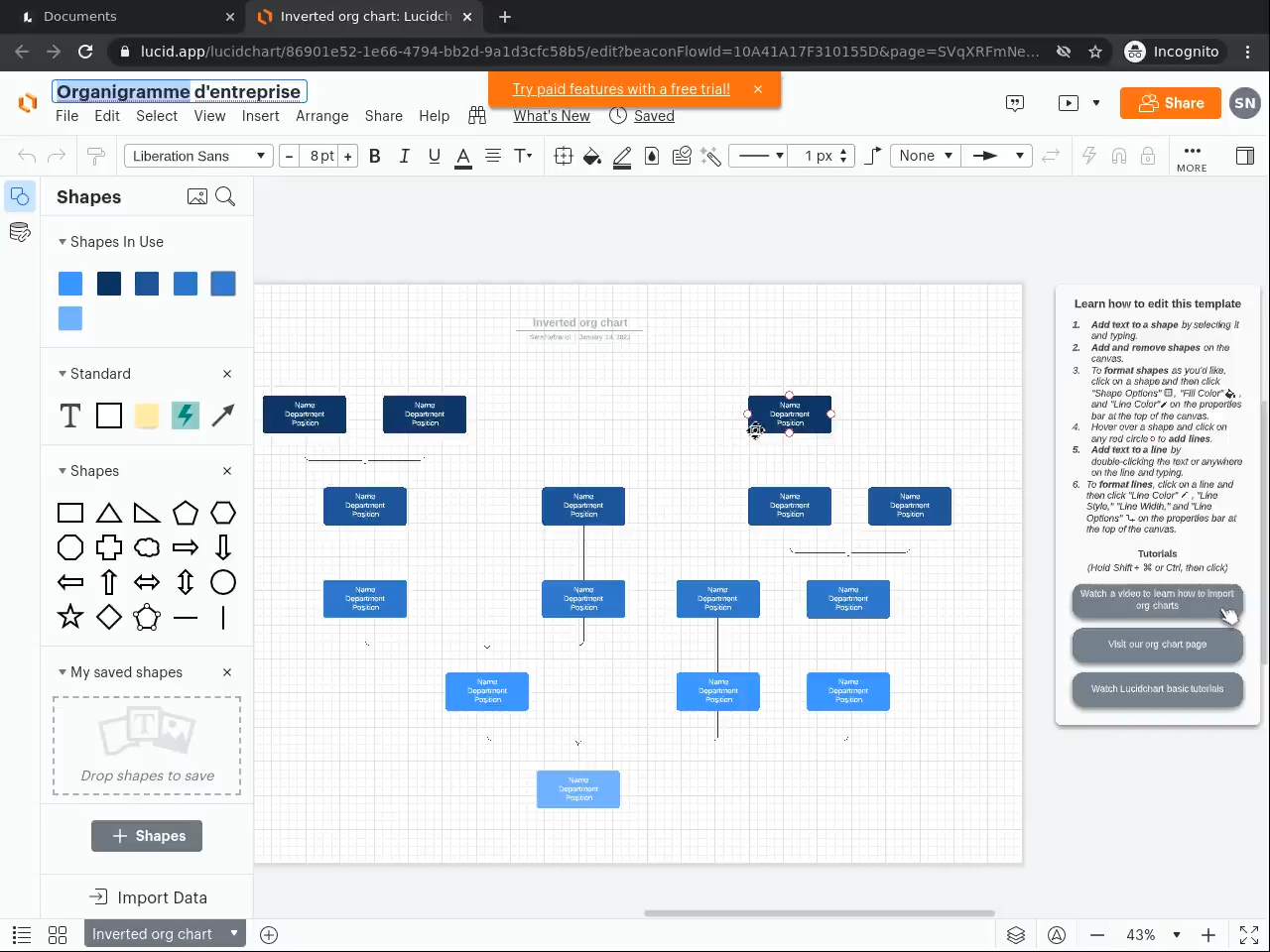Select the dark navy swatch in Shapes In Use
1270x952 pixels.
click(x=109, y=284)
